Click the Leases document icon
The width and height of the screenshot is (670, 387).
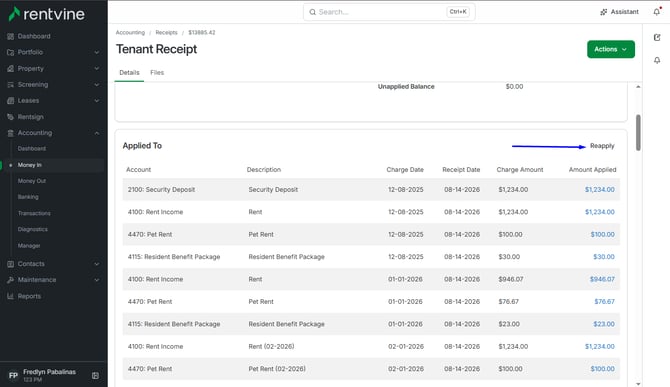coord(11,101)
